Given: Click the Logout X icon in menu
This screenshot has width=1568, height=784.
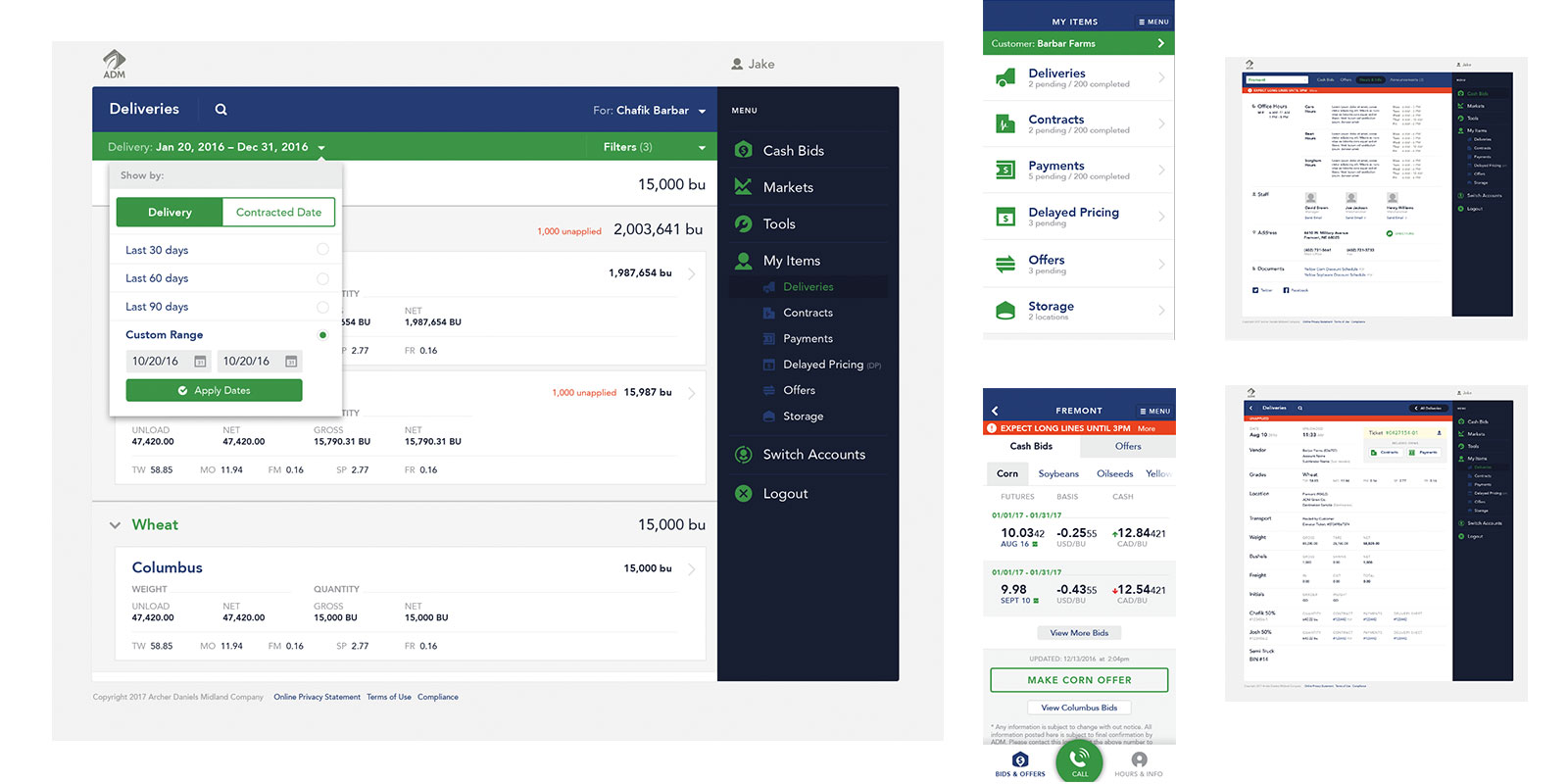Looking at the screenshot, I should (x=744, y=494).
